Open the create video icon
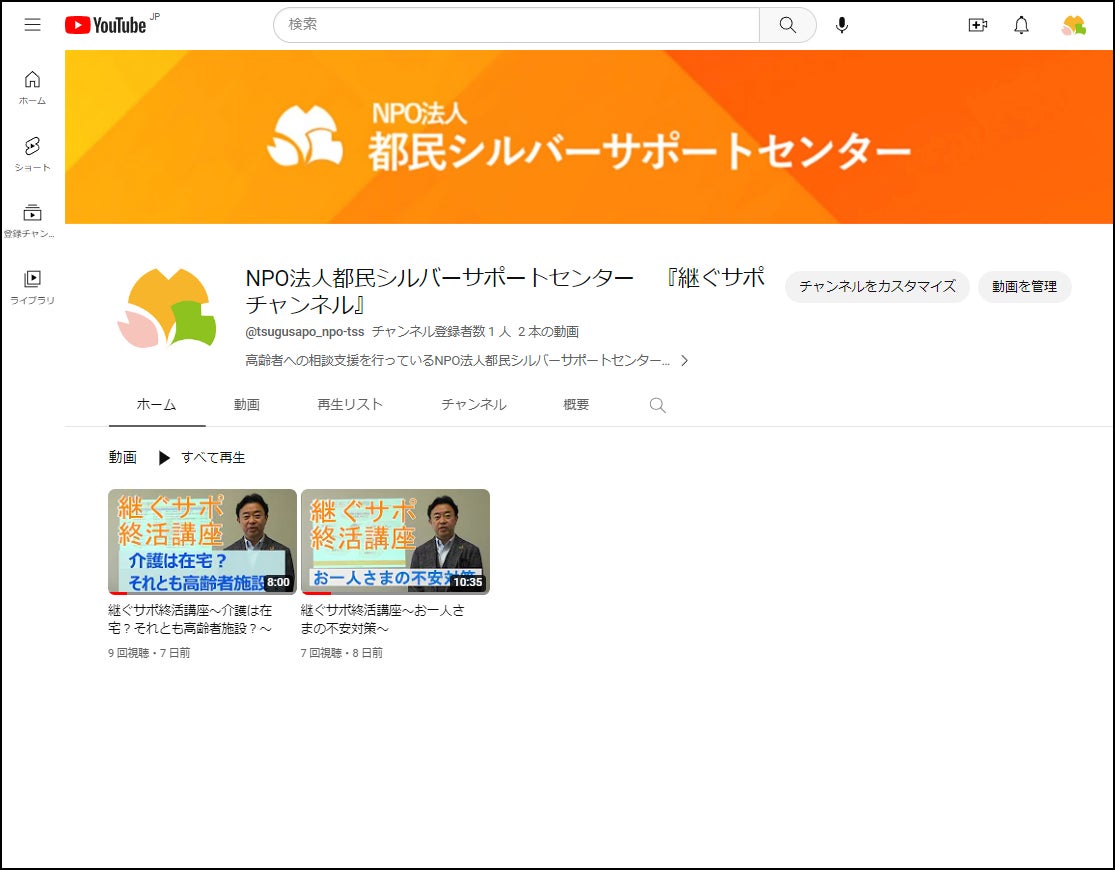1115x870 pixels. point(978,25)
